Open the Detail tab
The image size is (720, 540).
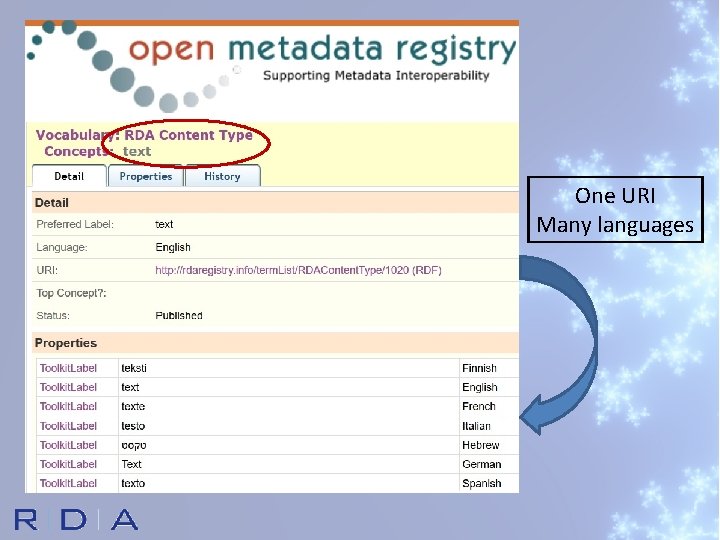point(69,176)
